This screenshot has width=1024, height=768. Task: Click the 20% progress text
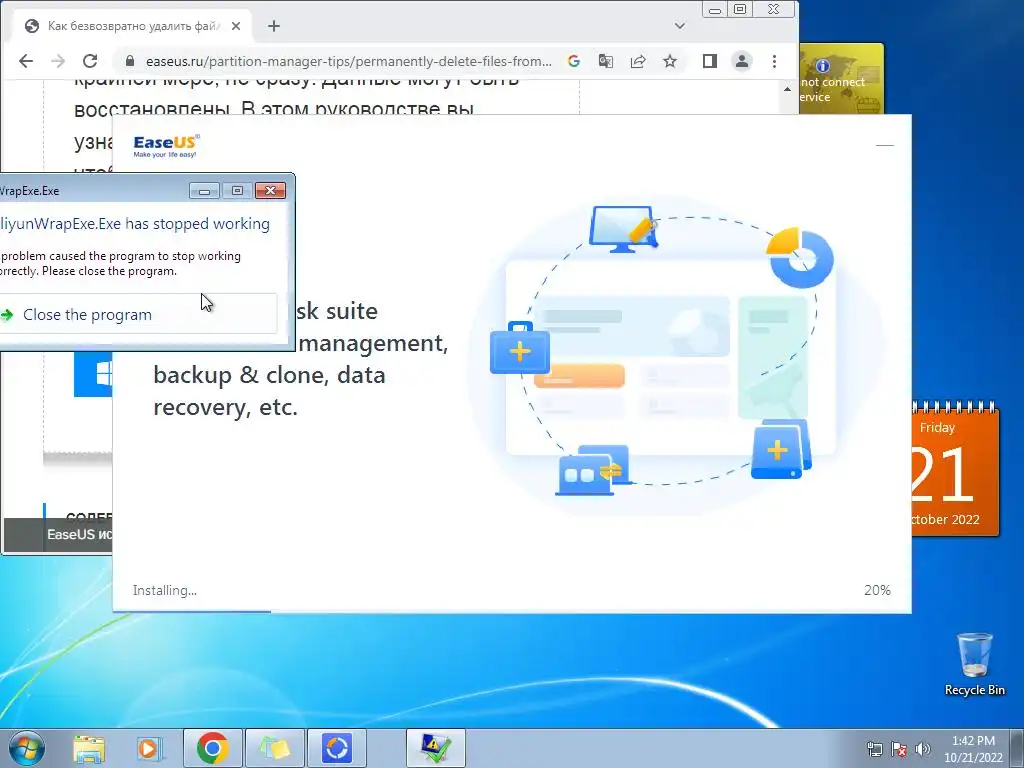877,590
